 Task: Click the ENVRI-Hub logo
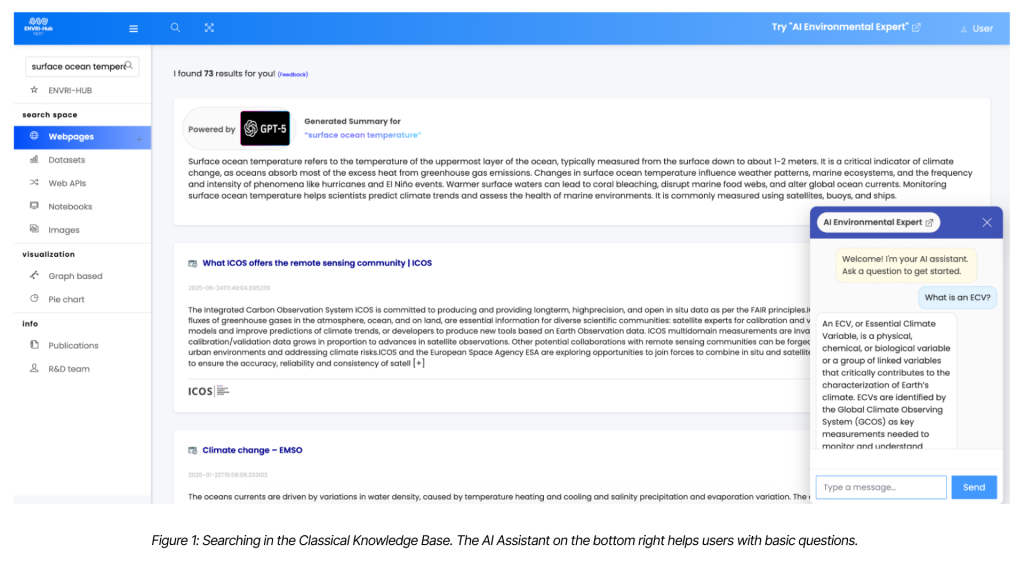pyautogui.click(x=37, y=28)
